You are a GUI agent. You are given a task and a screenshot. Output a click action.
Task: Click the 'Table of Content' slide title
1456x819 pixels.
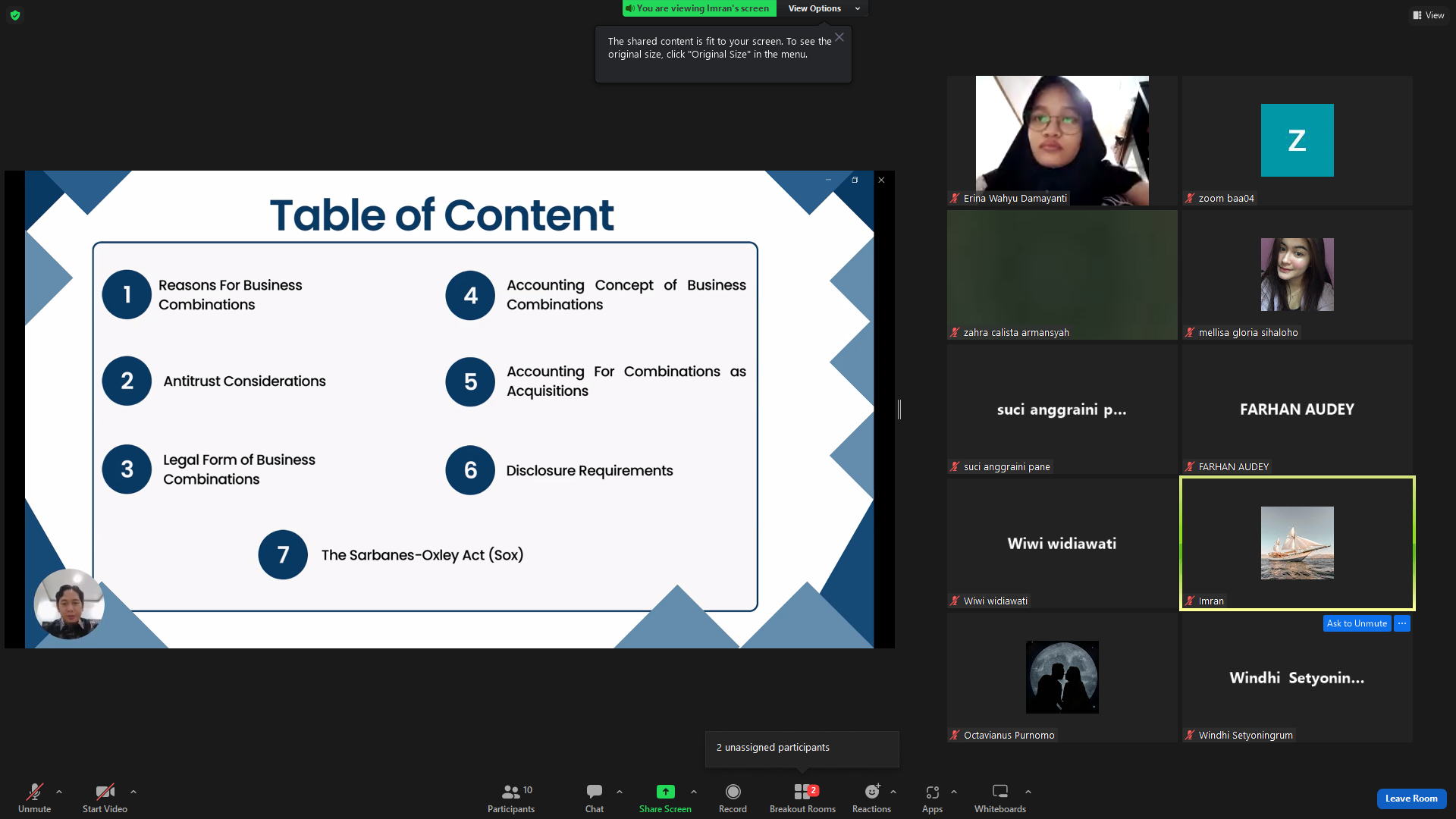[441, 215]
